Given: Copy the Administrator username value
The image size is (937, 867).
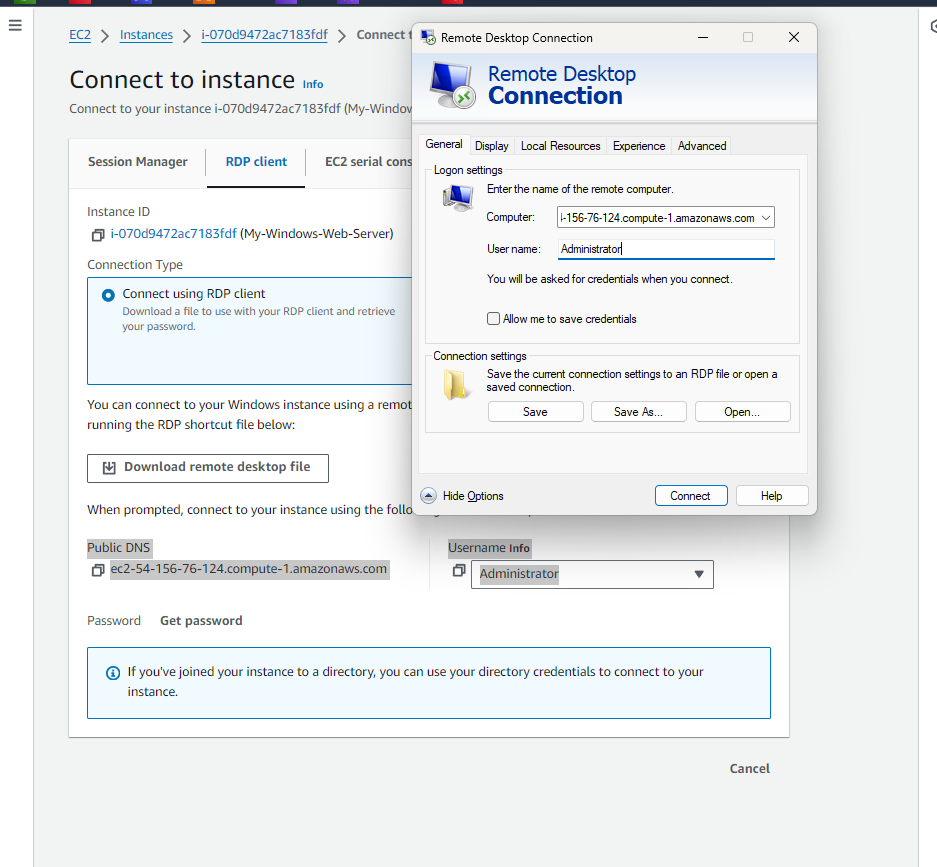Looking at the screenshot, I should [459, 571].
